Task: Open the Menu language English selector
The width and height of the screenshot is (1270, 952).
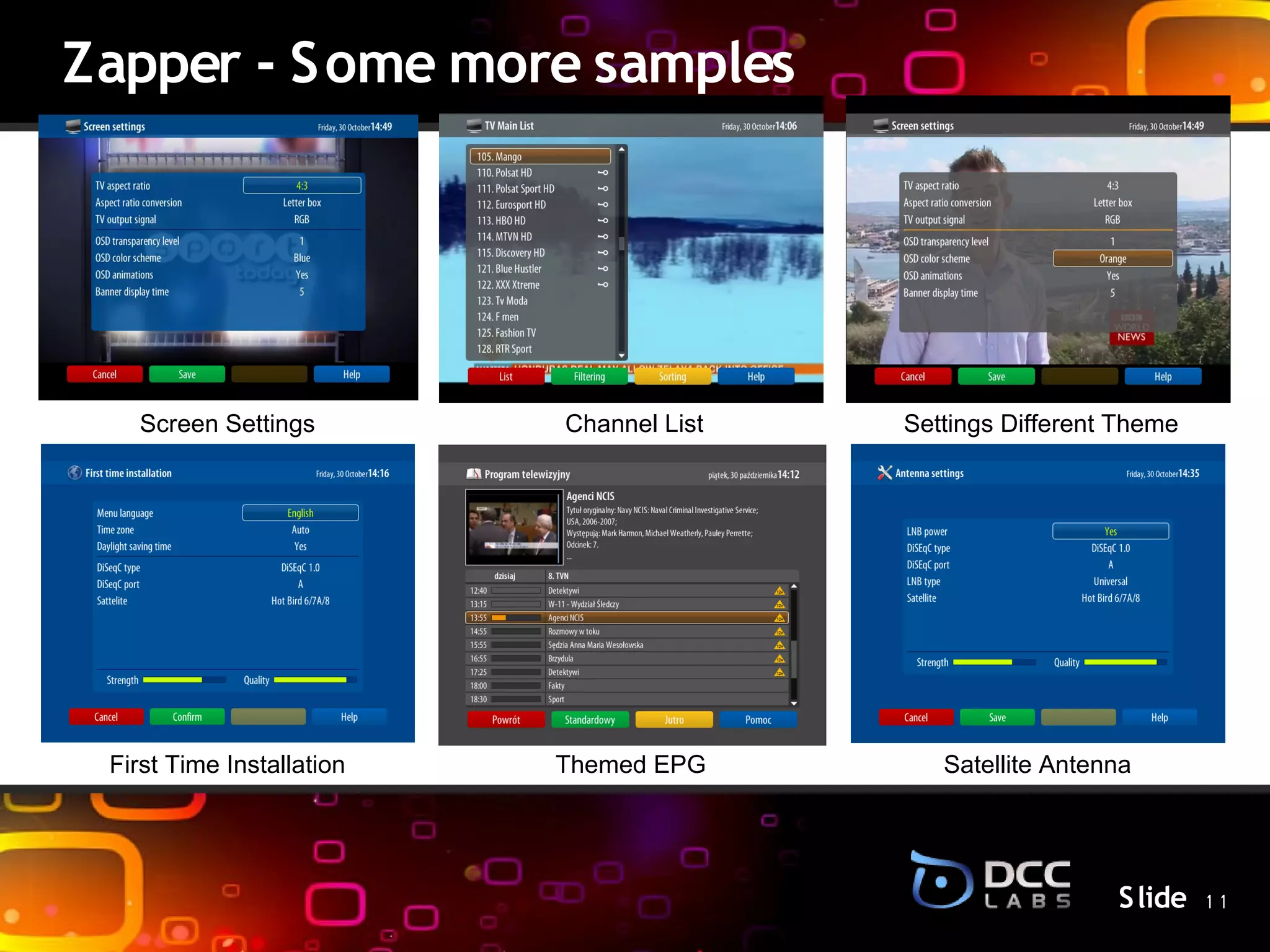Action: click(x=300, y=513)
